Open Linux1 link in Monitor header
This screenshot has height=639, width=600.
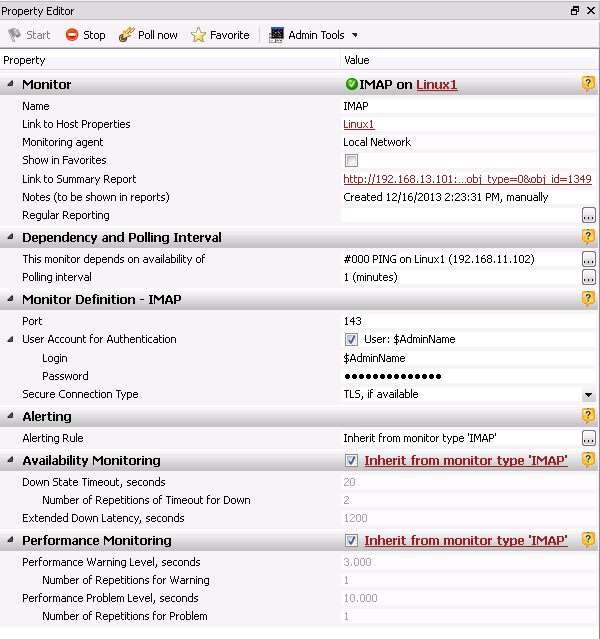tap(437, 84)
